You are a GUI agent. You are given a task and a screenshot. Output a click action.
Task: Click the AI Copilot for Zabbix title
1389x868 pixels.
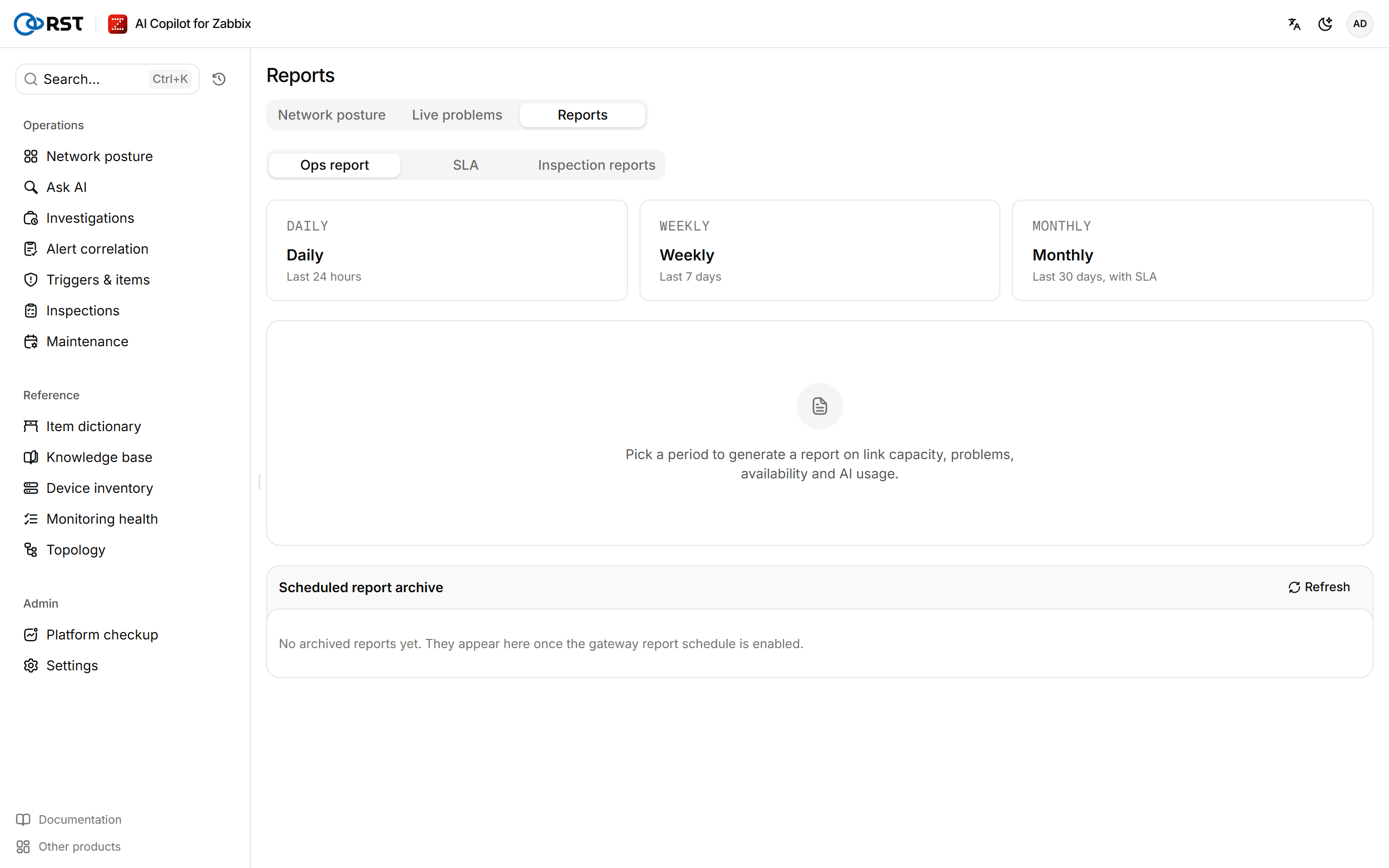tap(193, 24)
